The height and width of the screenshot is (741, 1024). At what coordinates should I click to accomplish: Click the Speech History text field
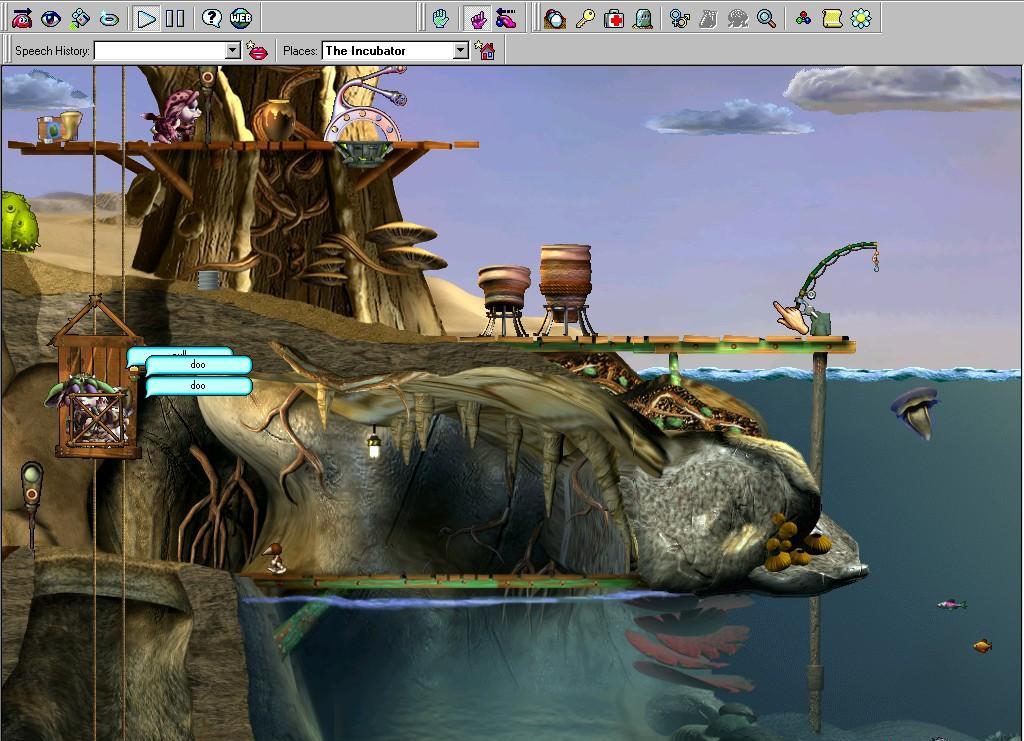[x=158, y=50]
